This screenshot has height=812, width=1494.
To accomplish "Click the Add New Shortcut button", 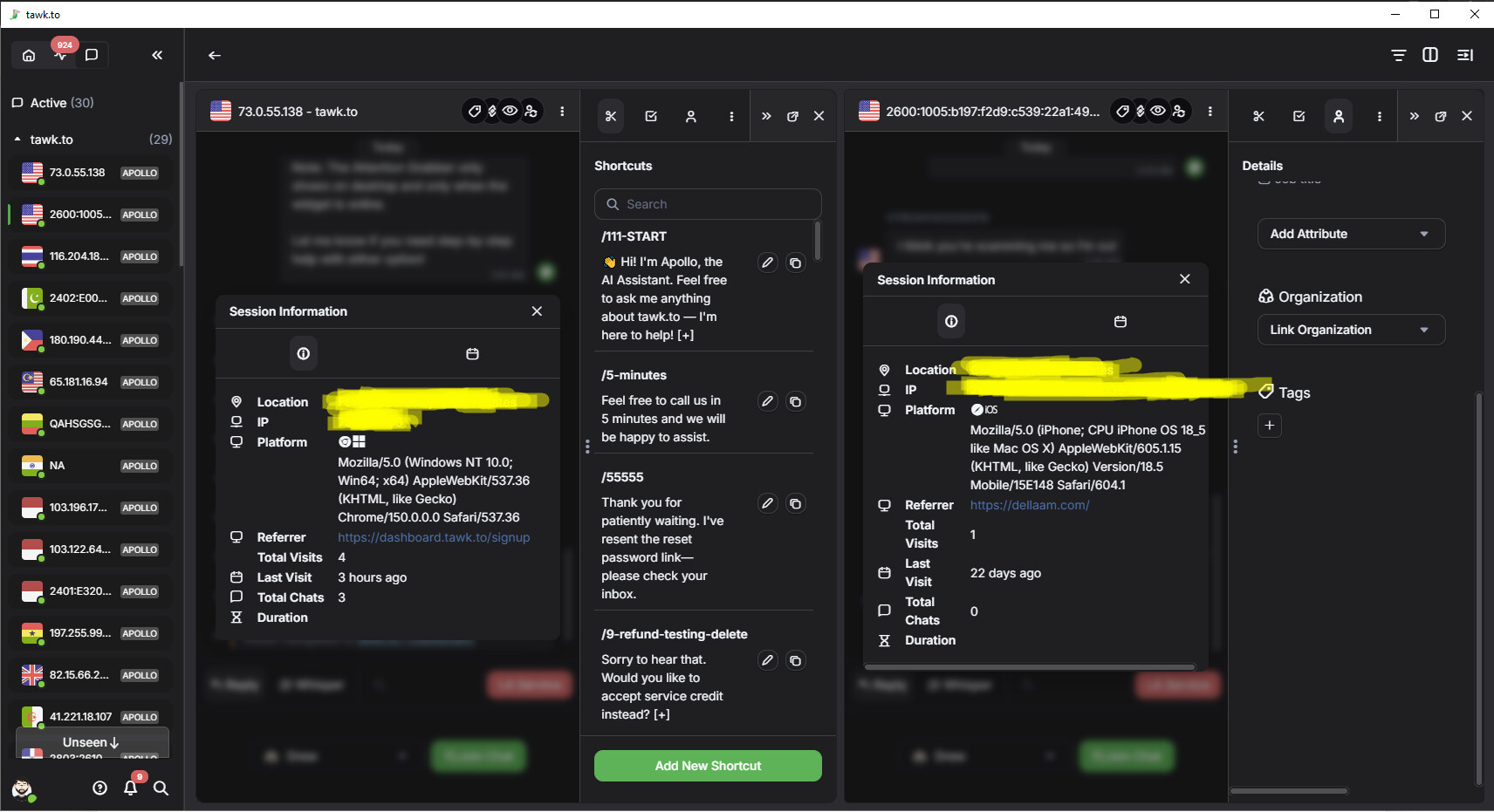I will click(708, 766).
